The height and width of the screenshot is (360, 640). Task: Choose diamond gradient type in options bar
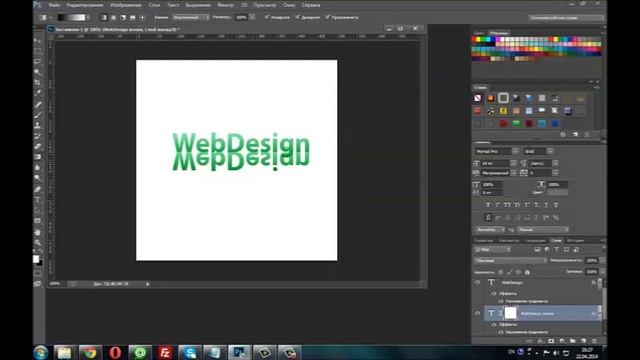[x=142, y=18]
